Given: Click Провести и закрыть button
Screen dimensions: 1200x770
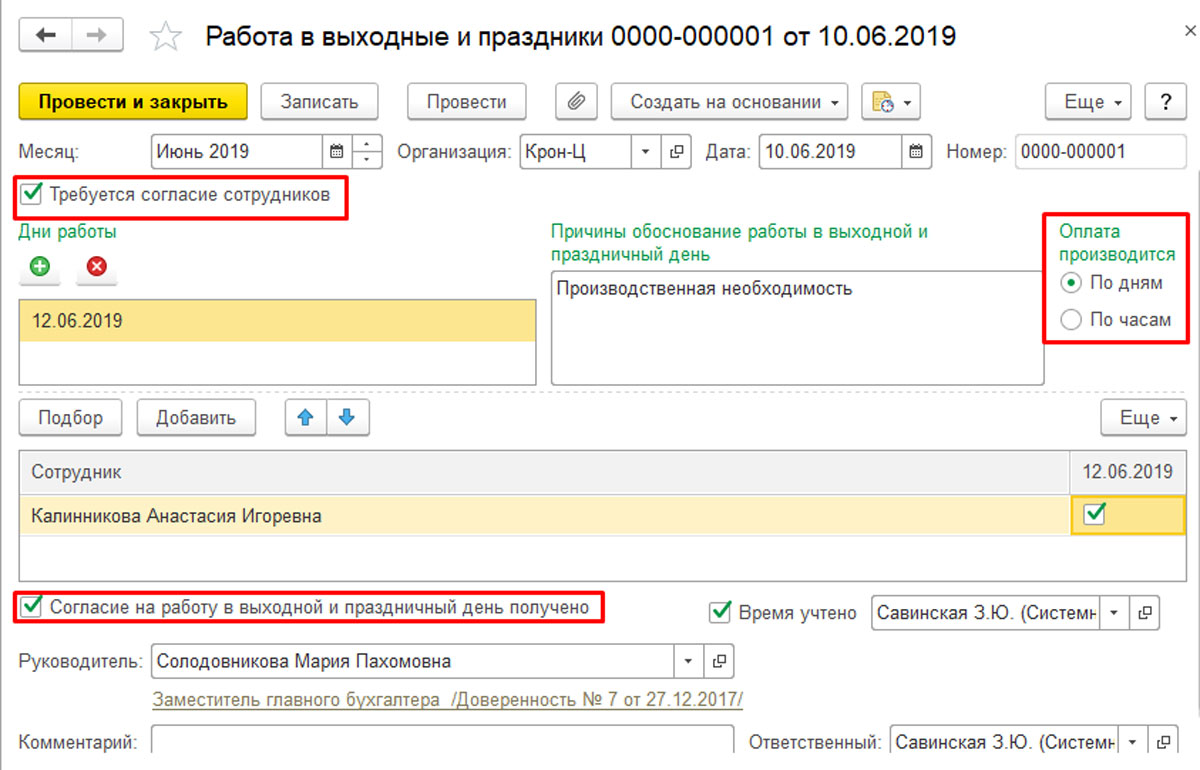Looking at the screenshot, I should click(x=132, y=101).
